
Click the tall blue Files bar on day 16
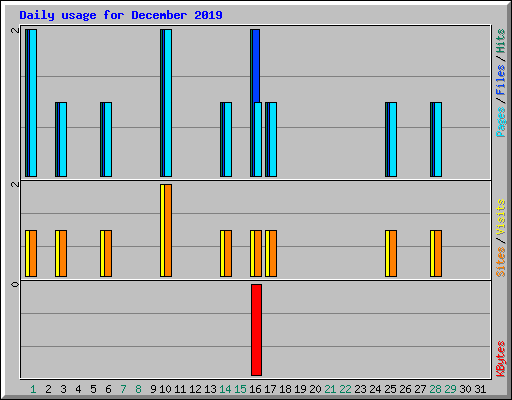(x=256, y=66)
